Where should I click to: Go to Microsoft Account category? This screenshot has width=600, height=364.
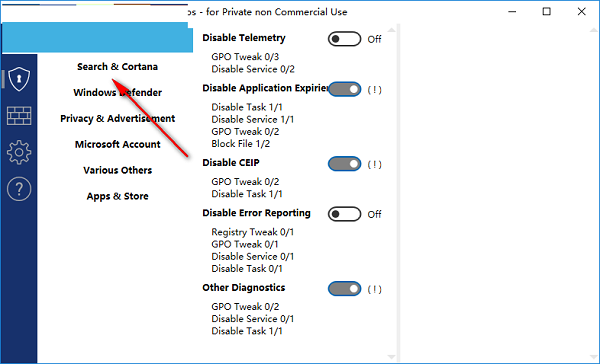117,144
